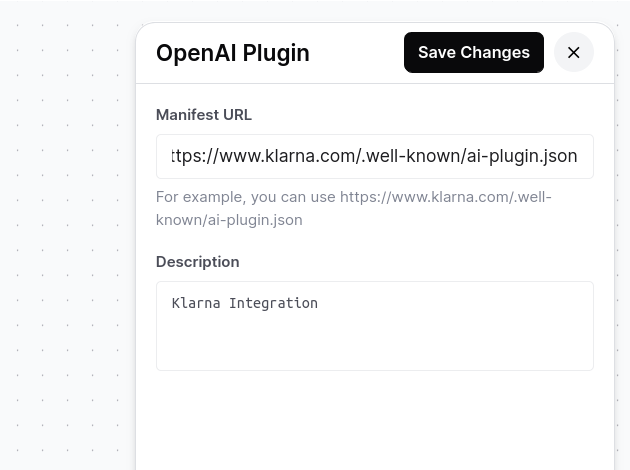Image resolution: width=630 pixels, height=470 pixels.
Task: Click the Save Changes button
Action: pyautogui.click(x=474, y=52)
